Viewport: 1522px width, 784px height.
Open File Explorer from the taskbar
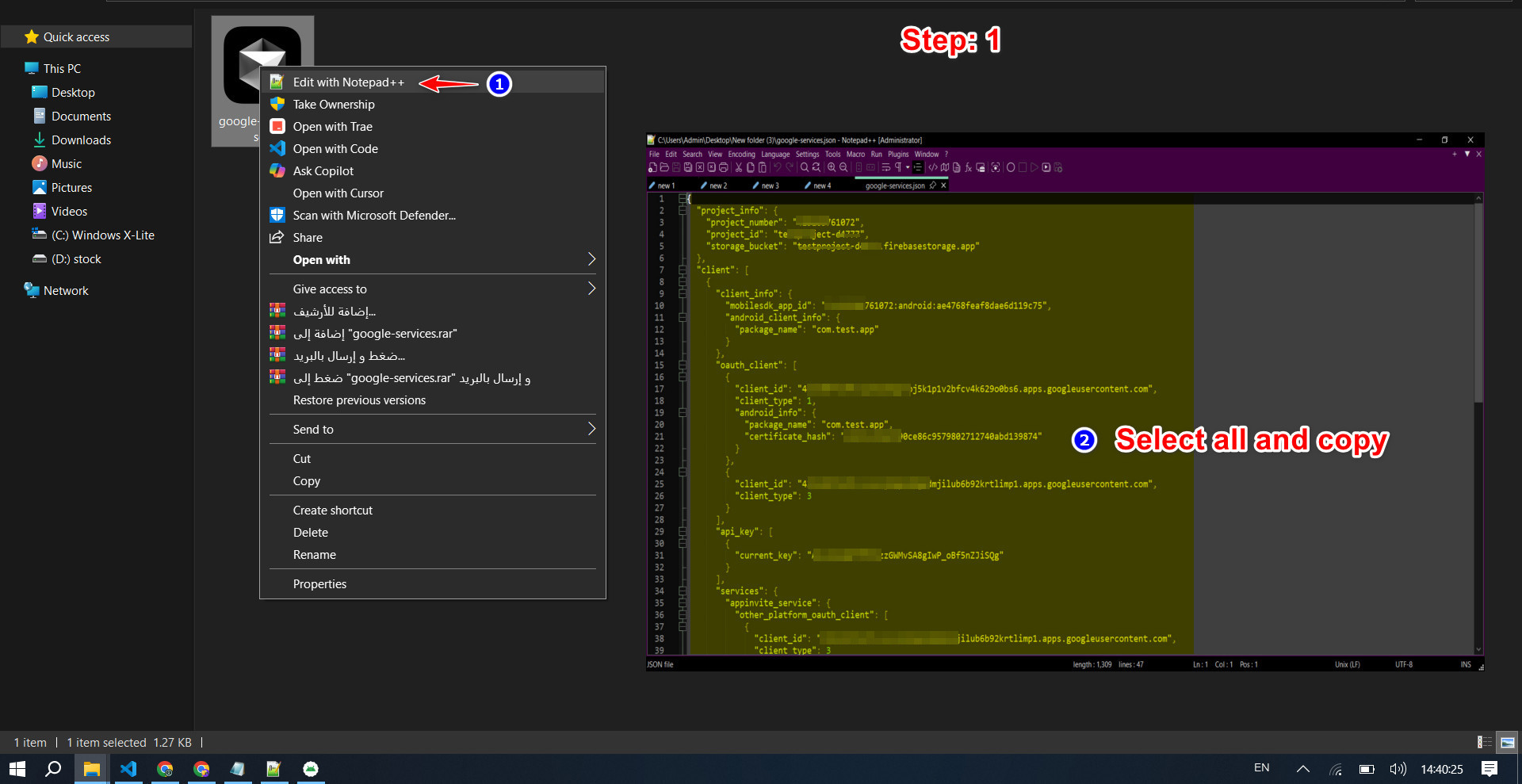[92, 769]
